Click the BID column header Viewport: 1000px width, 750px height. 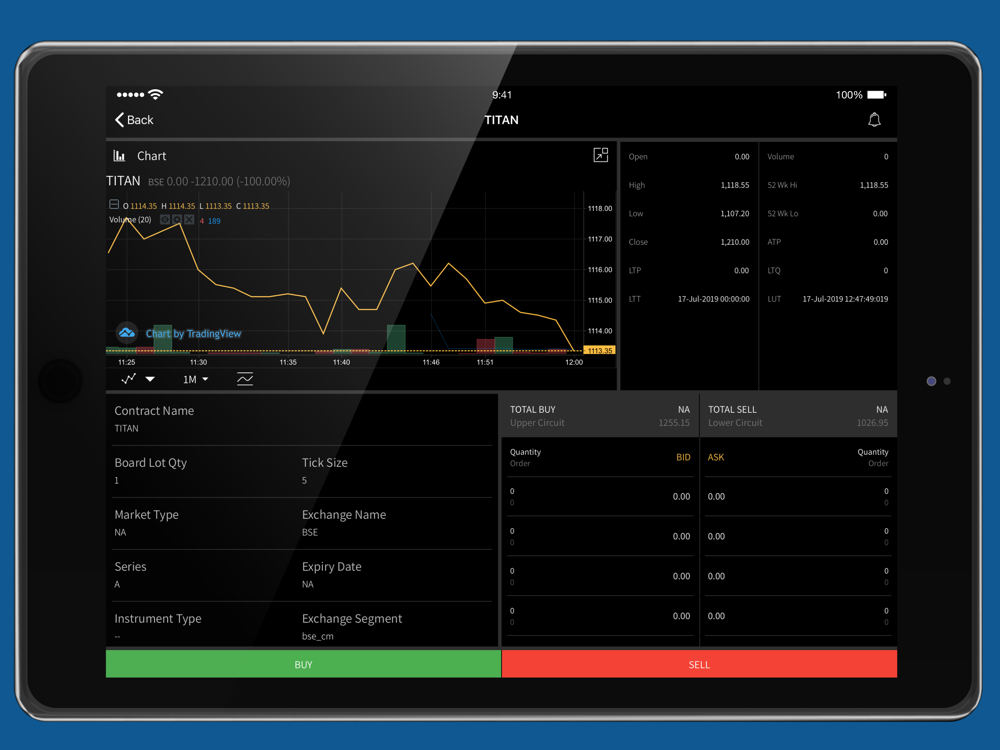pos(683,457)
